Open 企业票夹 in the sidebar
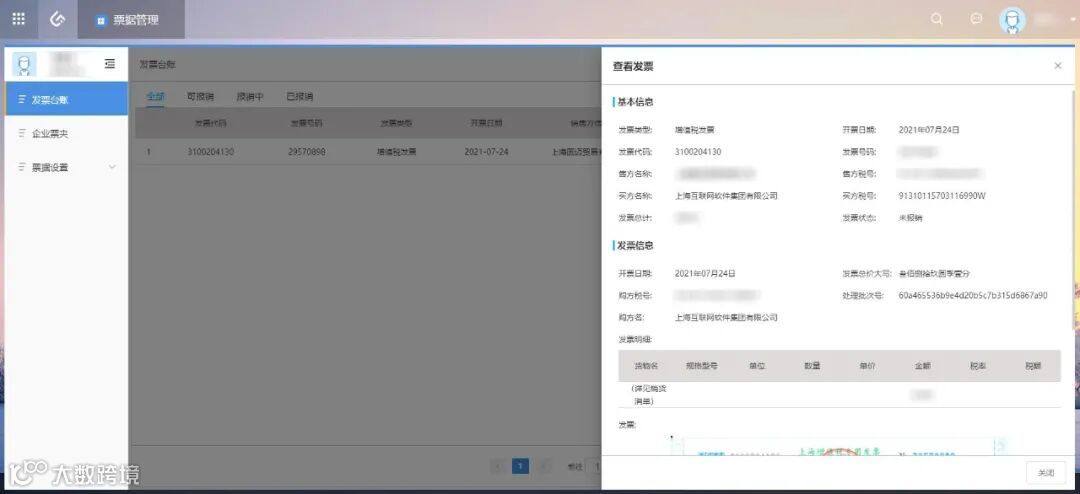 tap(66, 133)
